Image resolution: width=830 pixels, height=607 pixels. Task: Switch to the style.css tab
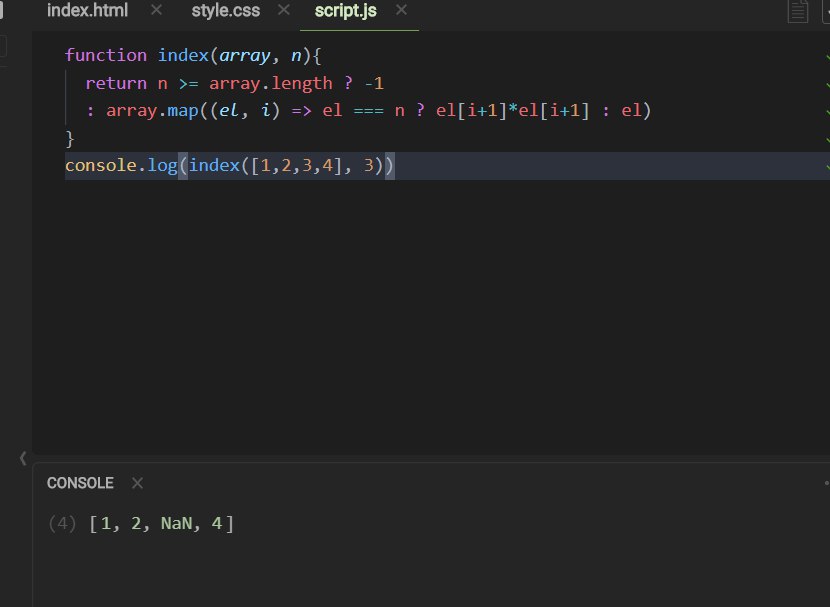click(225, 11)
